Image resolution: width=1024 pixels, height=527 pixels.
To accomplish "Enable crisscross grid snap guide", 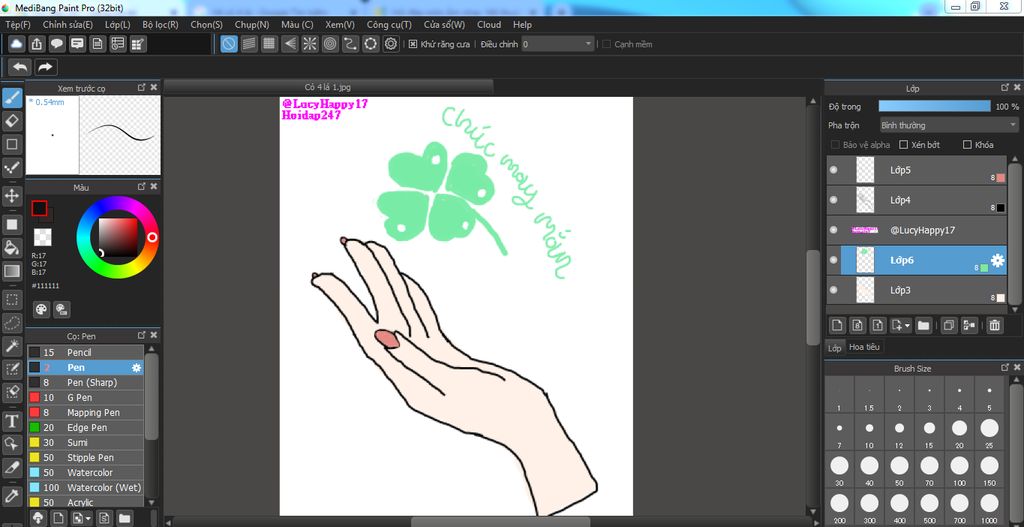I will pyautogui.click(x=269, y=44).
